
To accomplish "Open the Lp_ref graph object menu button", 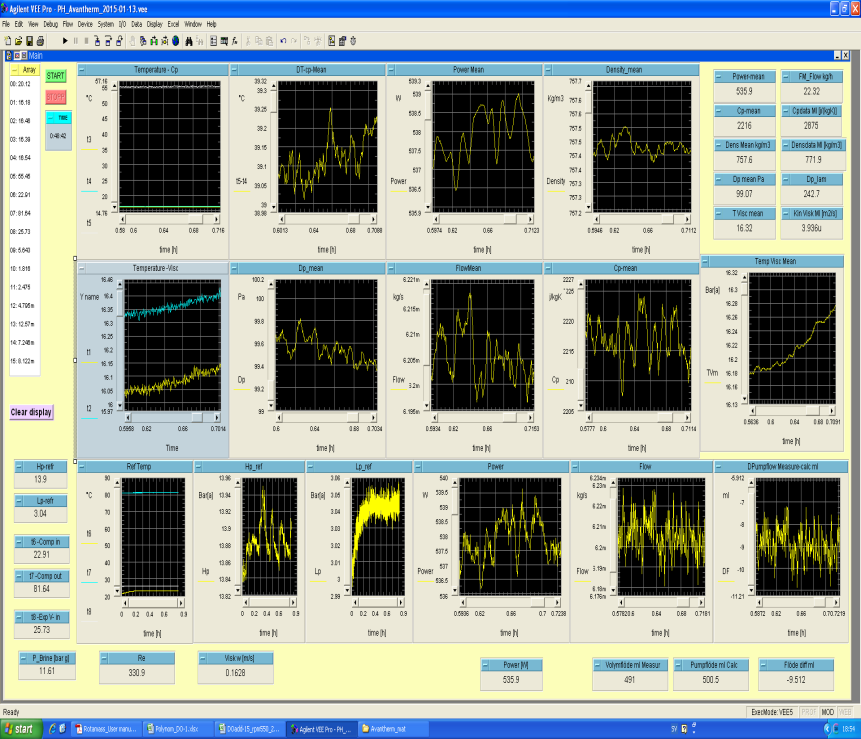I will [311, 467].
